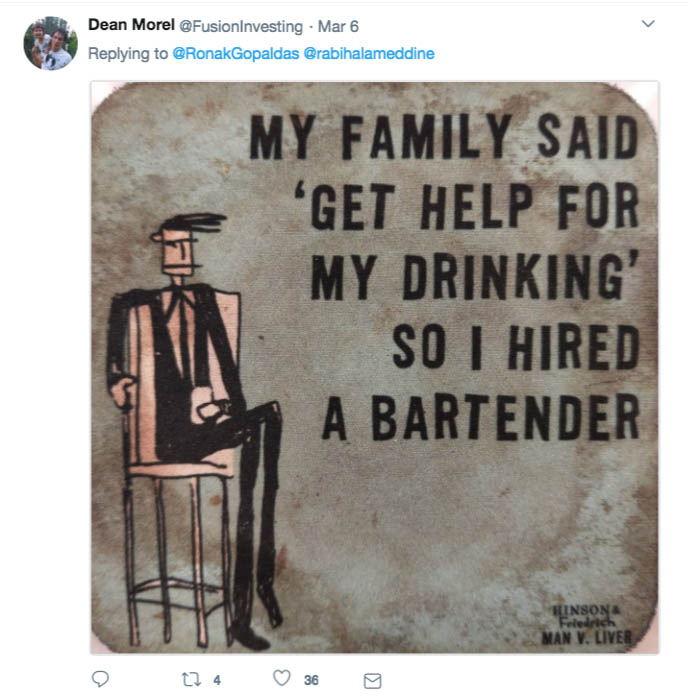Open Dean Morel's profile picture
The image size is (688, 698).
tap(50, 43)
